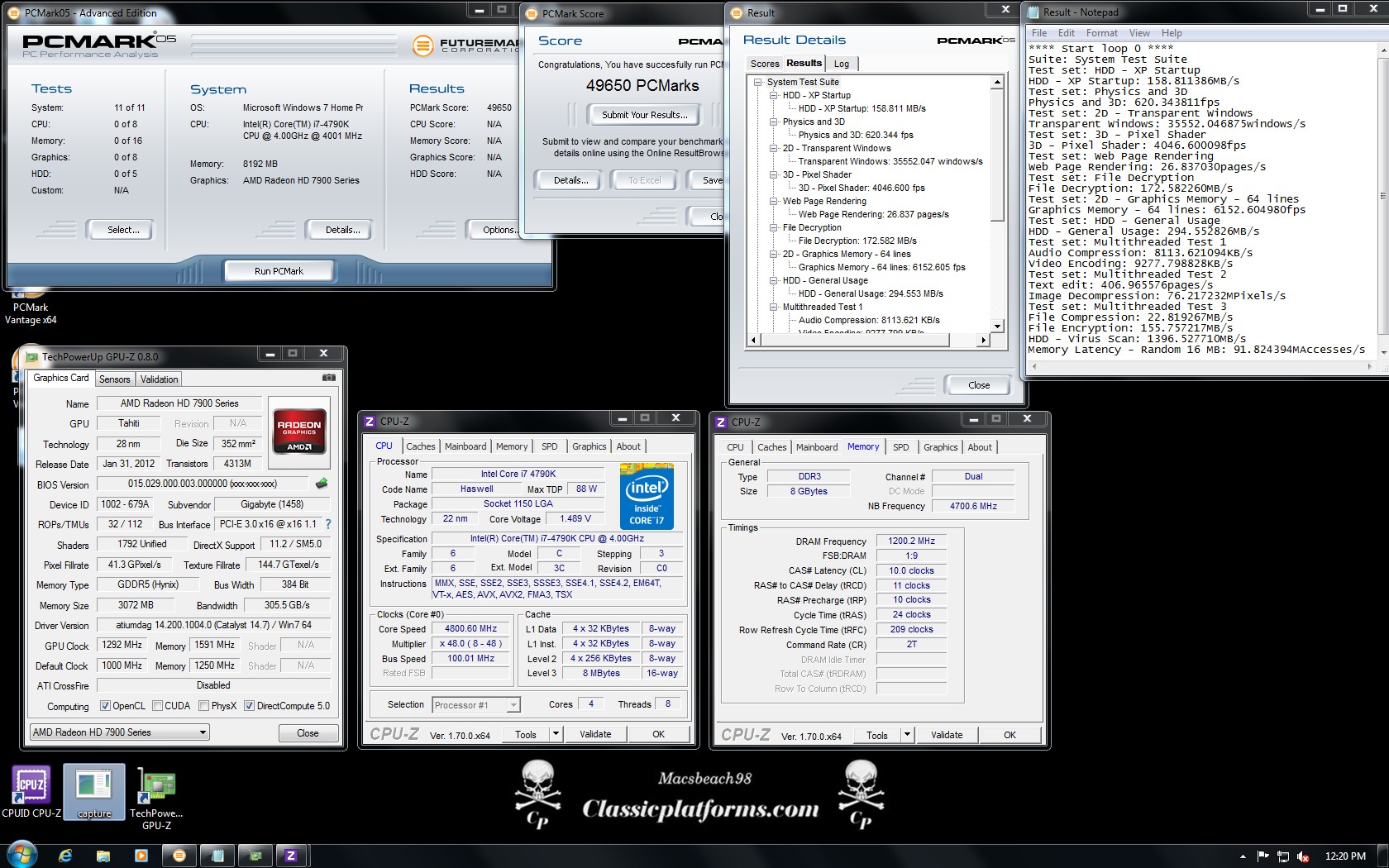Collapse the System Test Suite tree node

757,82
